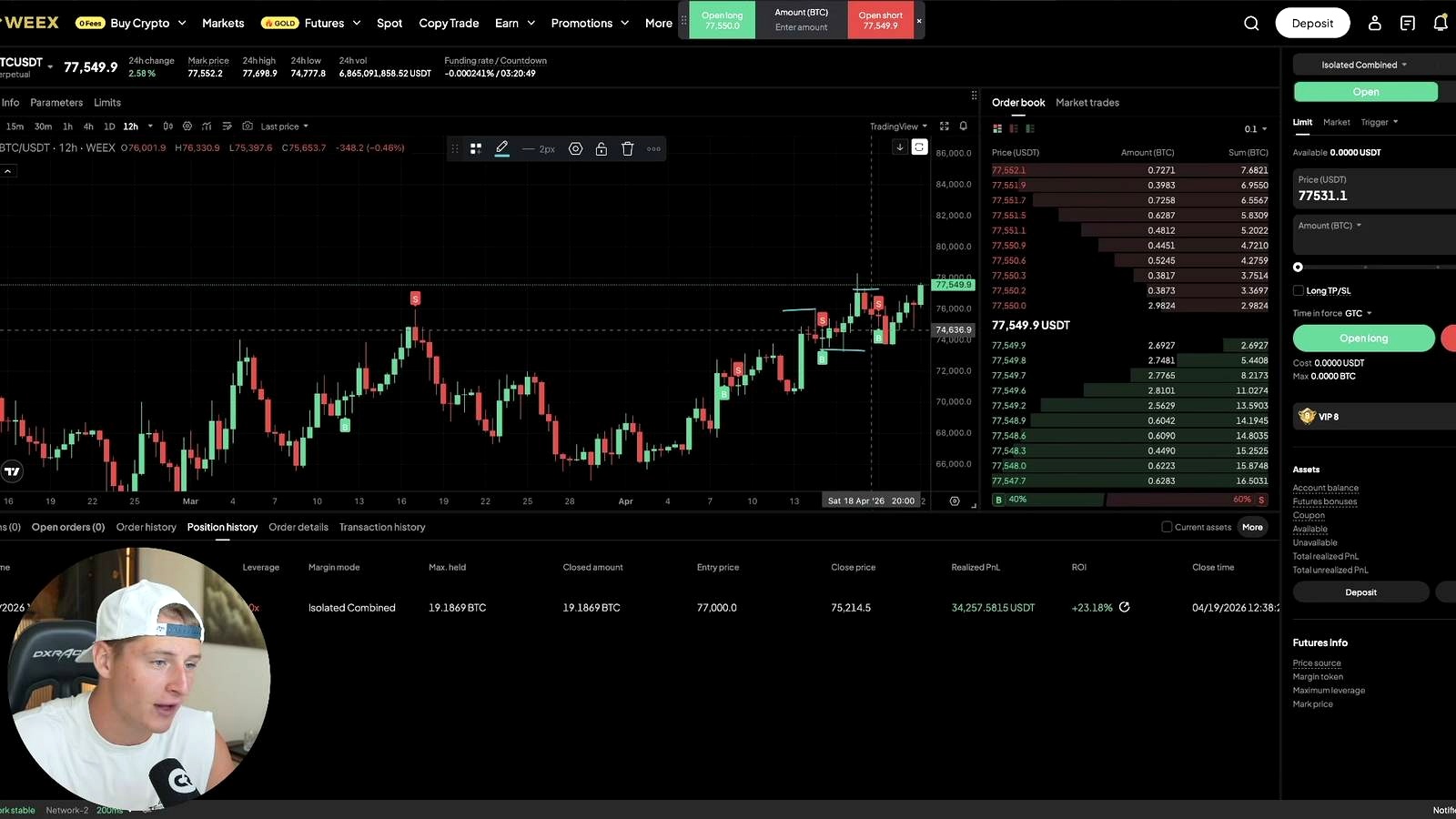Click the highlighted sync icon on chart
Screen dimensions: 1456x819
click(x=919, y=147)
